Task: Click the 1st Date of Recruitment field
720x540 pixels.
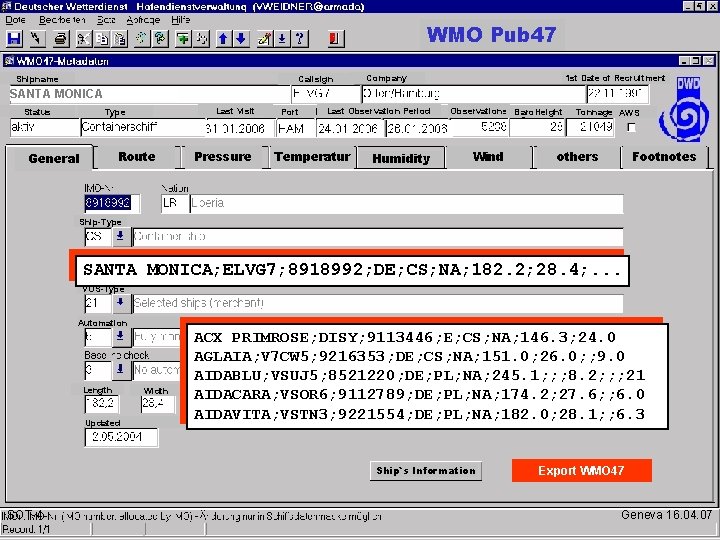Action: [x=617, y=94]
